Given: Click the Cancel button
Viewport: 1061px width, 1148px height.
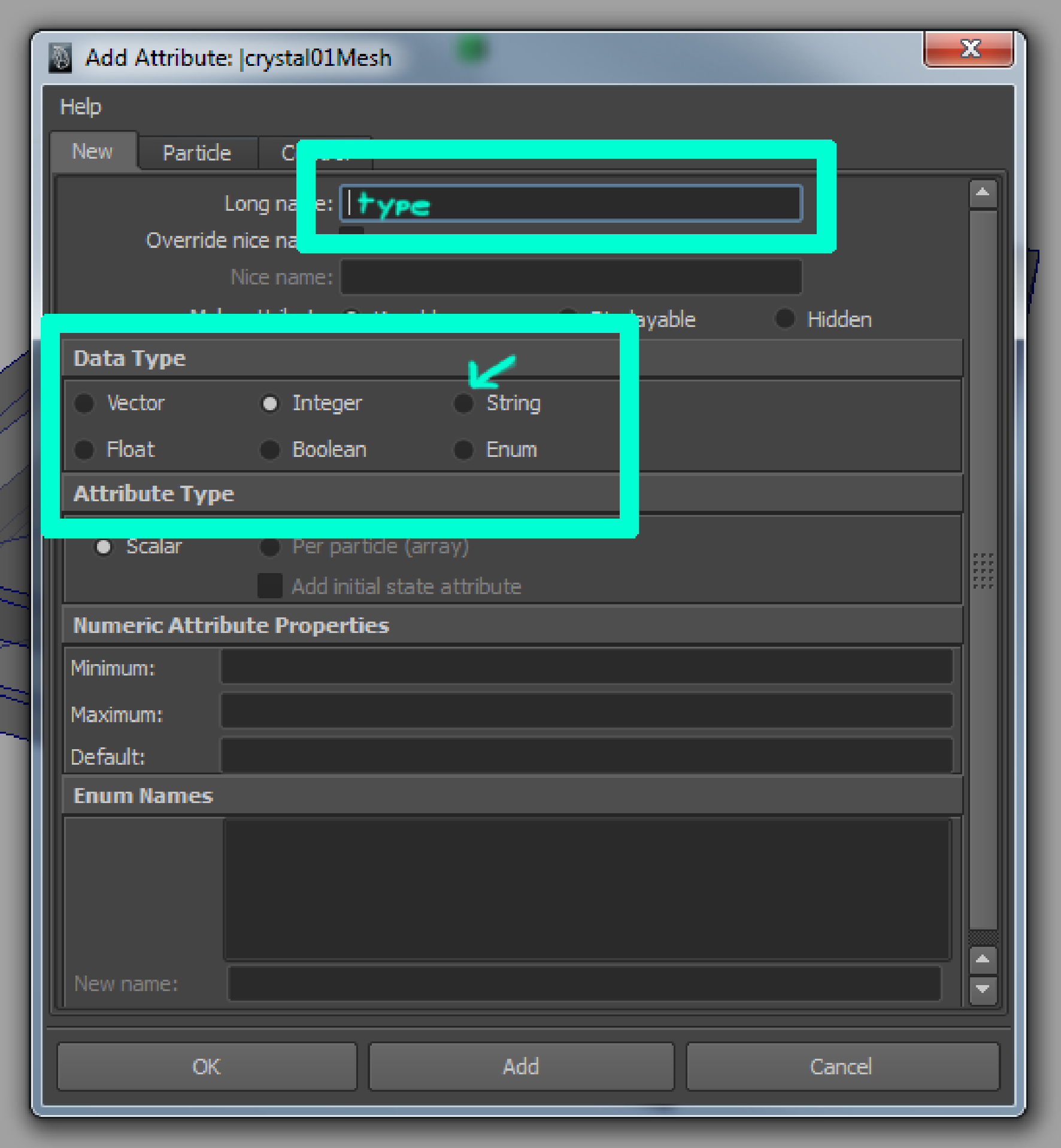Looking at the screenshot, I should pyautogui.click(x=841, y=1067).
